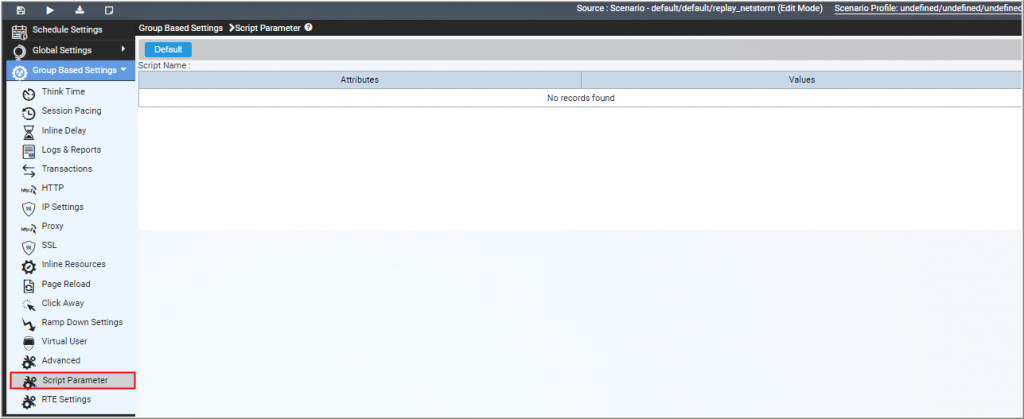Click the HTTP icon in sidebar
1024x419 pixels.
coord(28,190)
